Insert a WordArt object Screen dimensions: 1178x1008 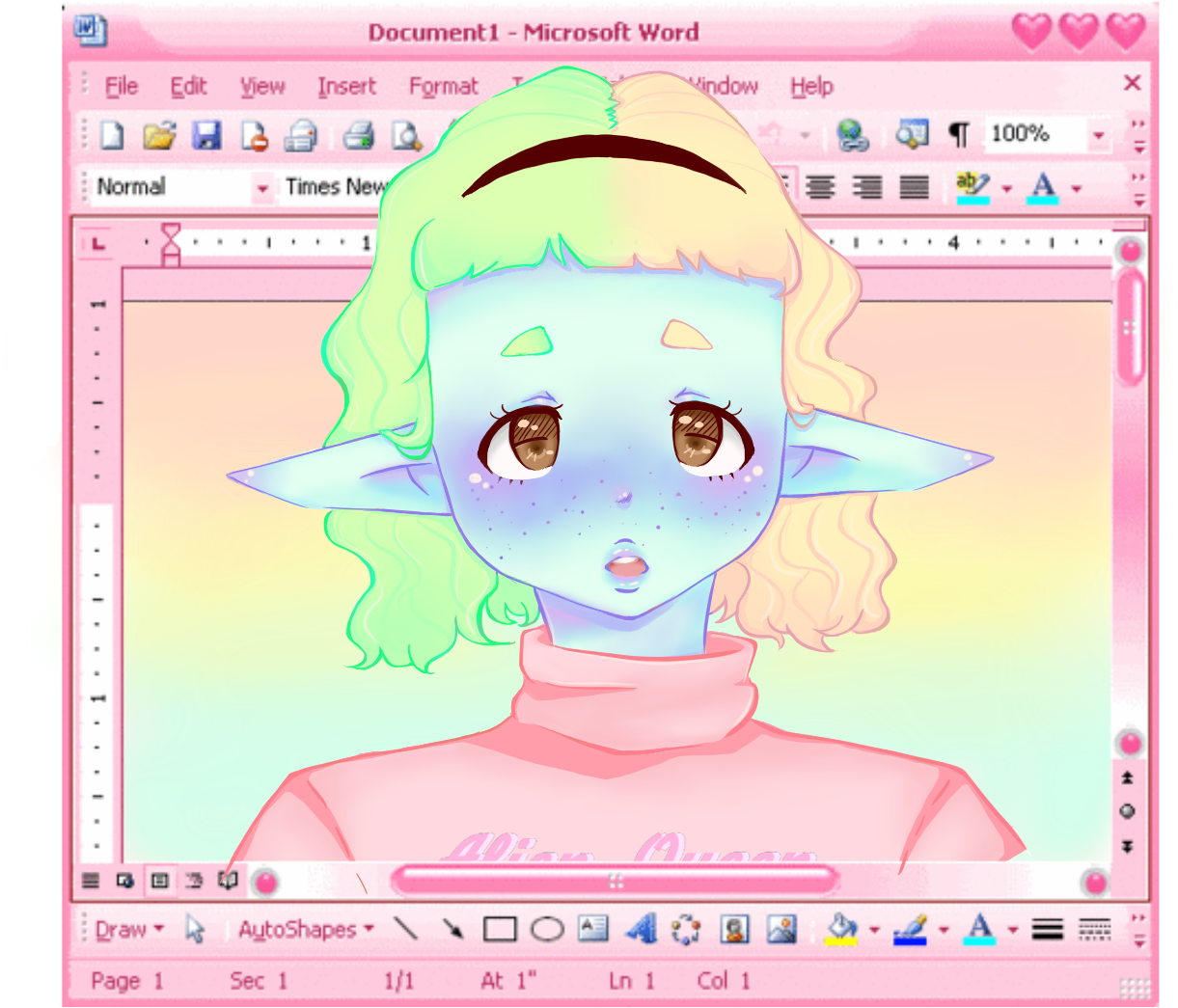642,929
